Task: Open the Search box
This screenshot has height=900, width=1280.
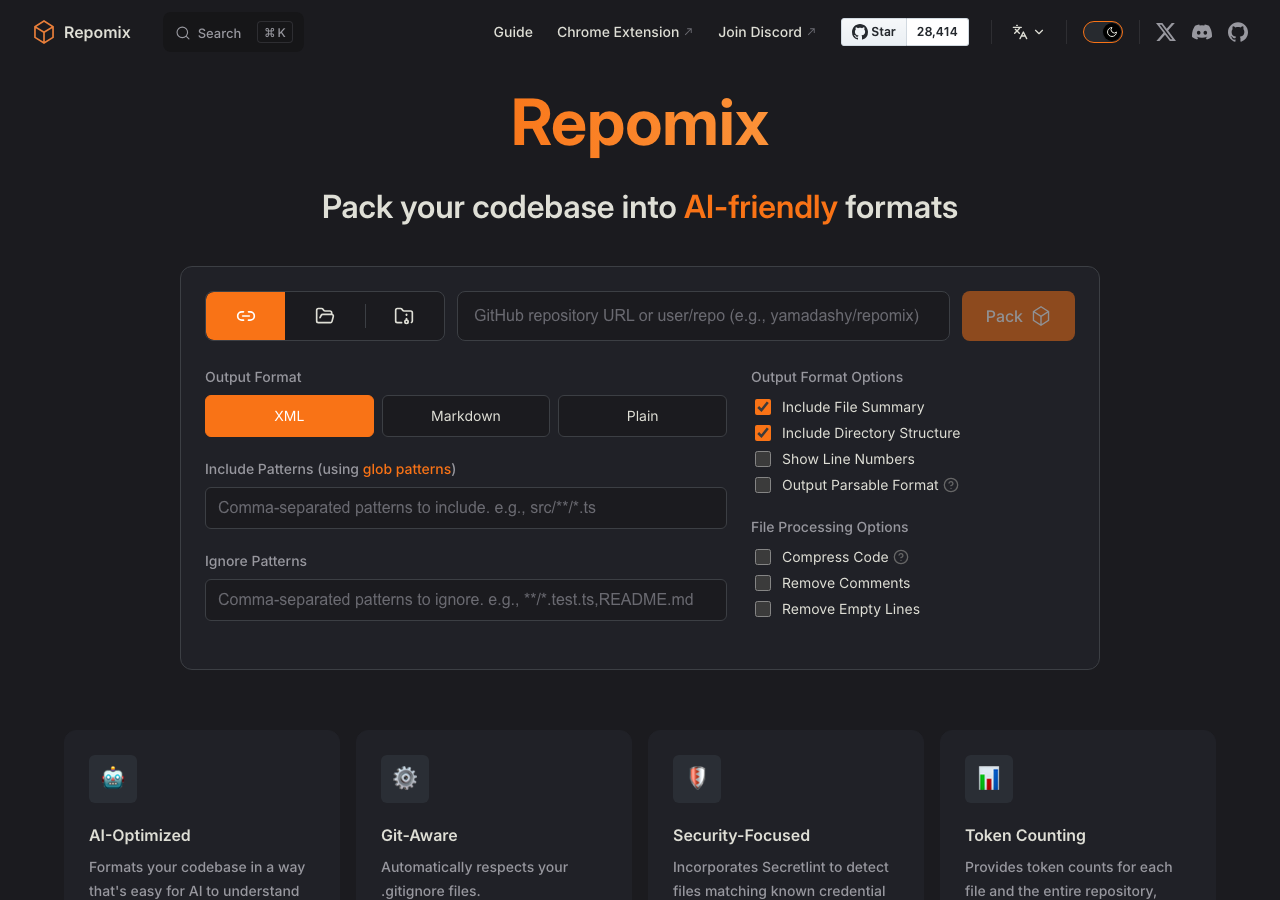Action: click(233, 33)
